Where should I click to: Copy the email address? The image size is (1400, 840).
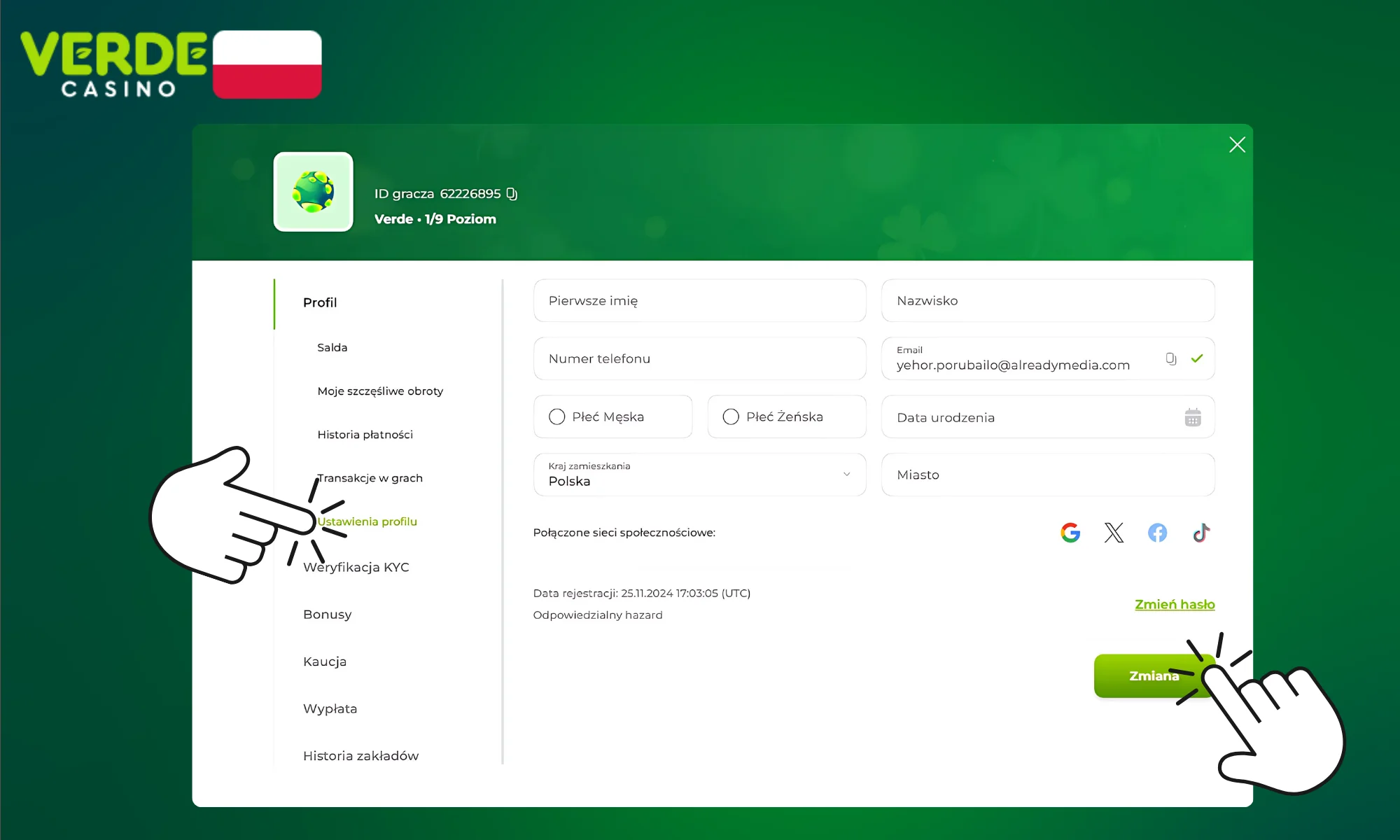pos(1172,358)
